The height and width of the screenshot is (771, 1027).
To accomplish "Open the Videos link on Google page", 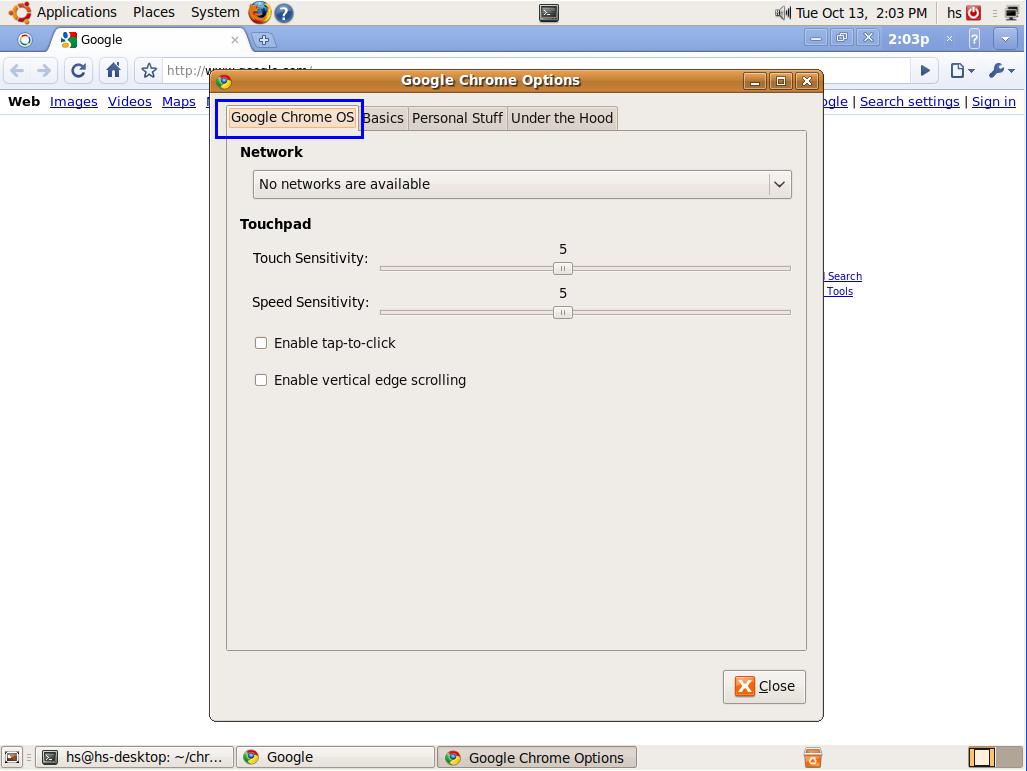I will click(x=130, y=102).
